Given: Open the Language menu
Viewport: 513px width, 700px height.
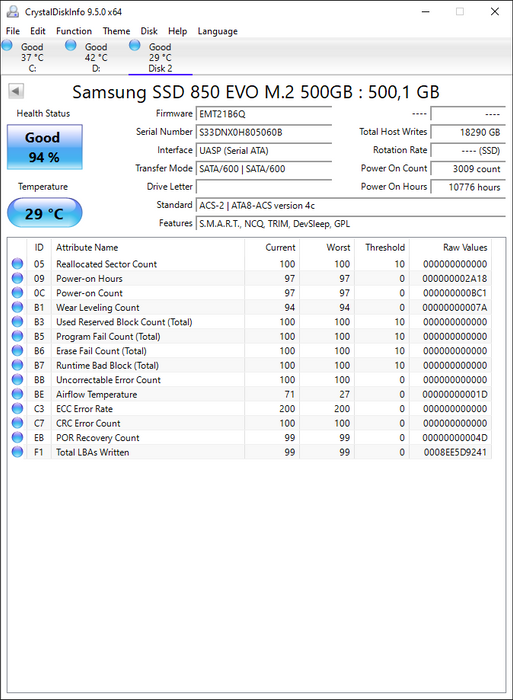Looking at the screenshot, I should (x=217, y=31).
